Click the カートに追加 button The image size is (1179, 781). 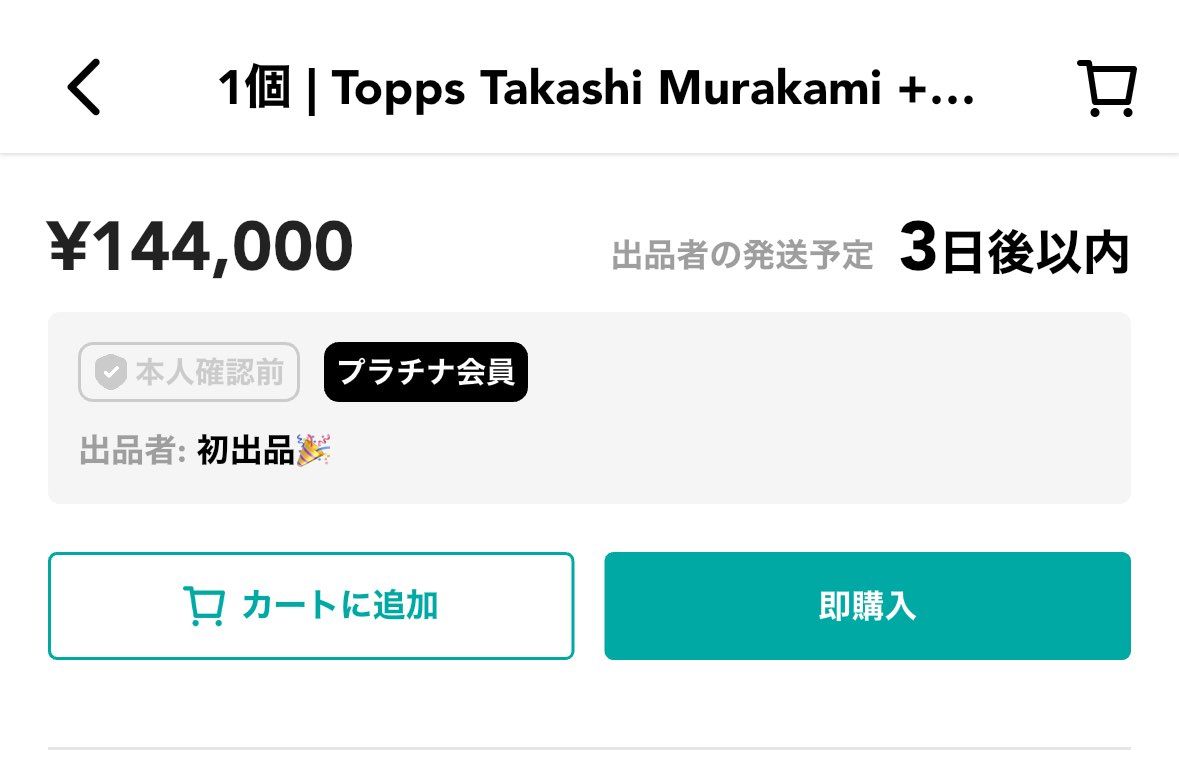(x=311, y=606)
